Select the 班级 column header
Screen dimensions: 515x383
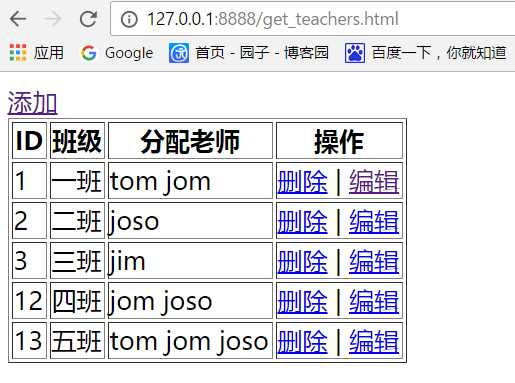(77, 141)
